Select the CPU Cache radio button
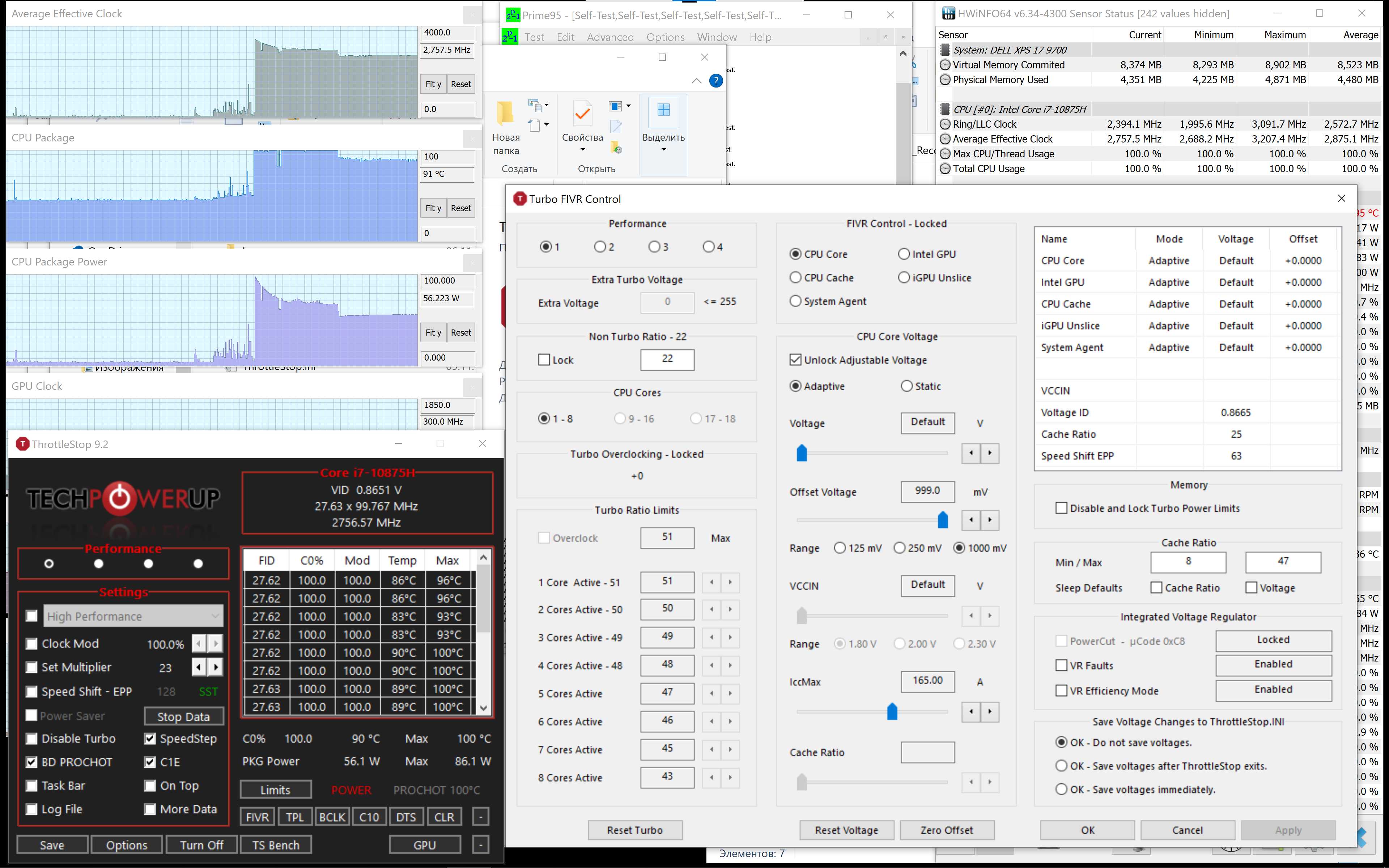The height and width of the screenshot is (868, 1389). (x=795, y=278)
